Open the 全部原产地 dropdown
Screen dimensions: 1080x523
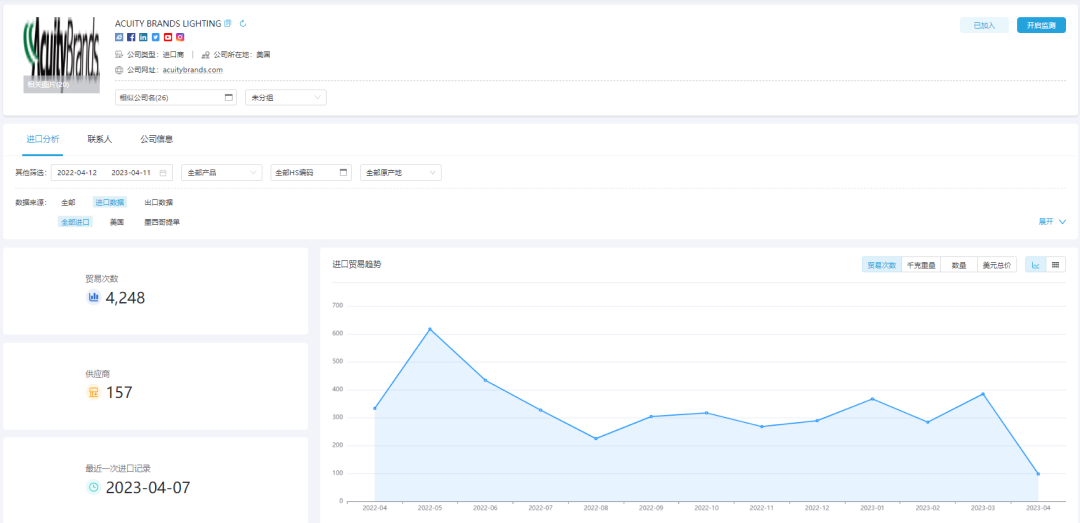click(x=400, y=173)
